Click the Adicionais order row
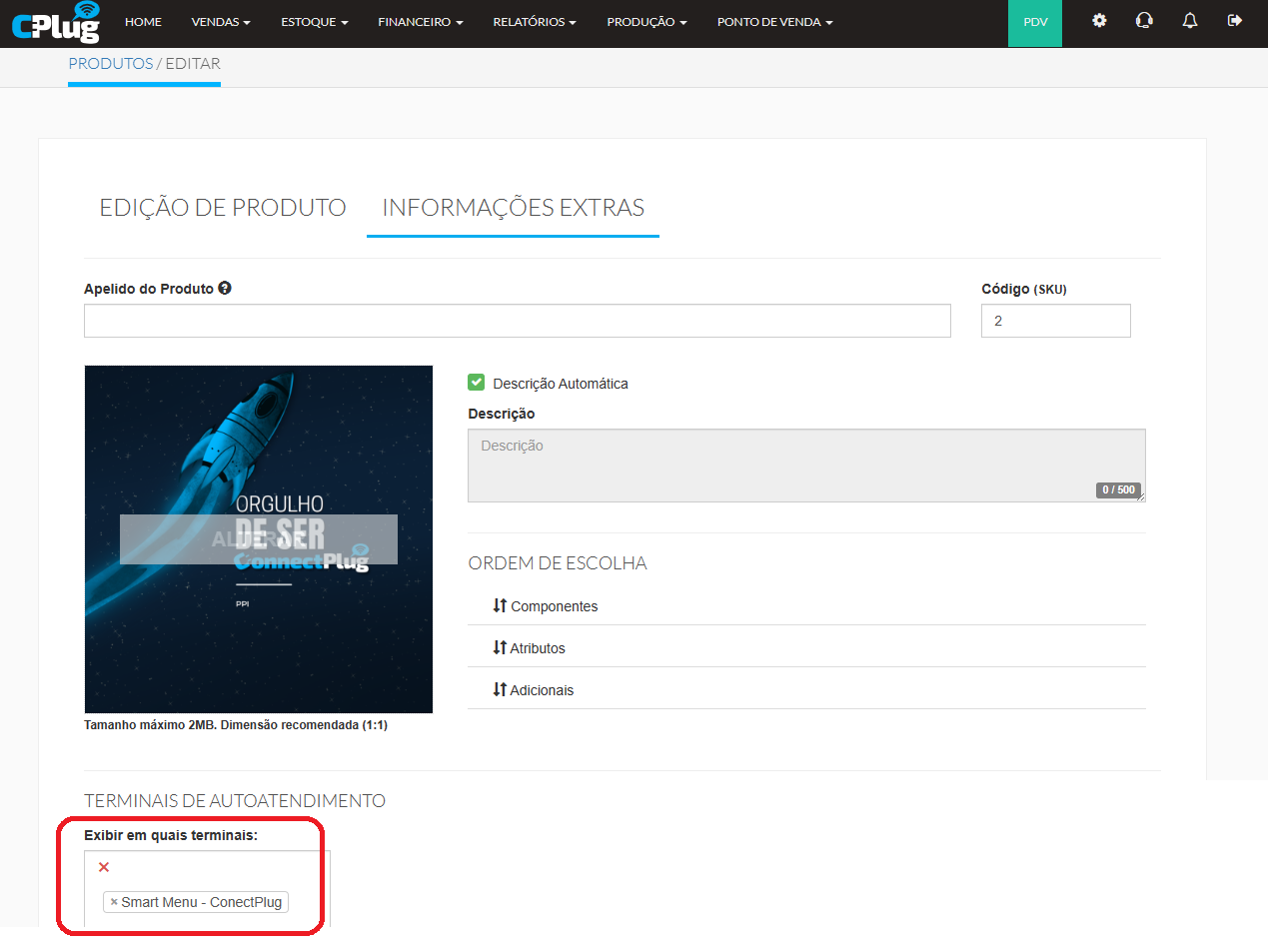1268x952 pixels. click(x=806, y=689)
